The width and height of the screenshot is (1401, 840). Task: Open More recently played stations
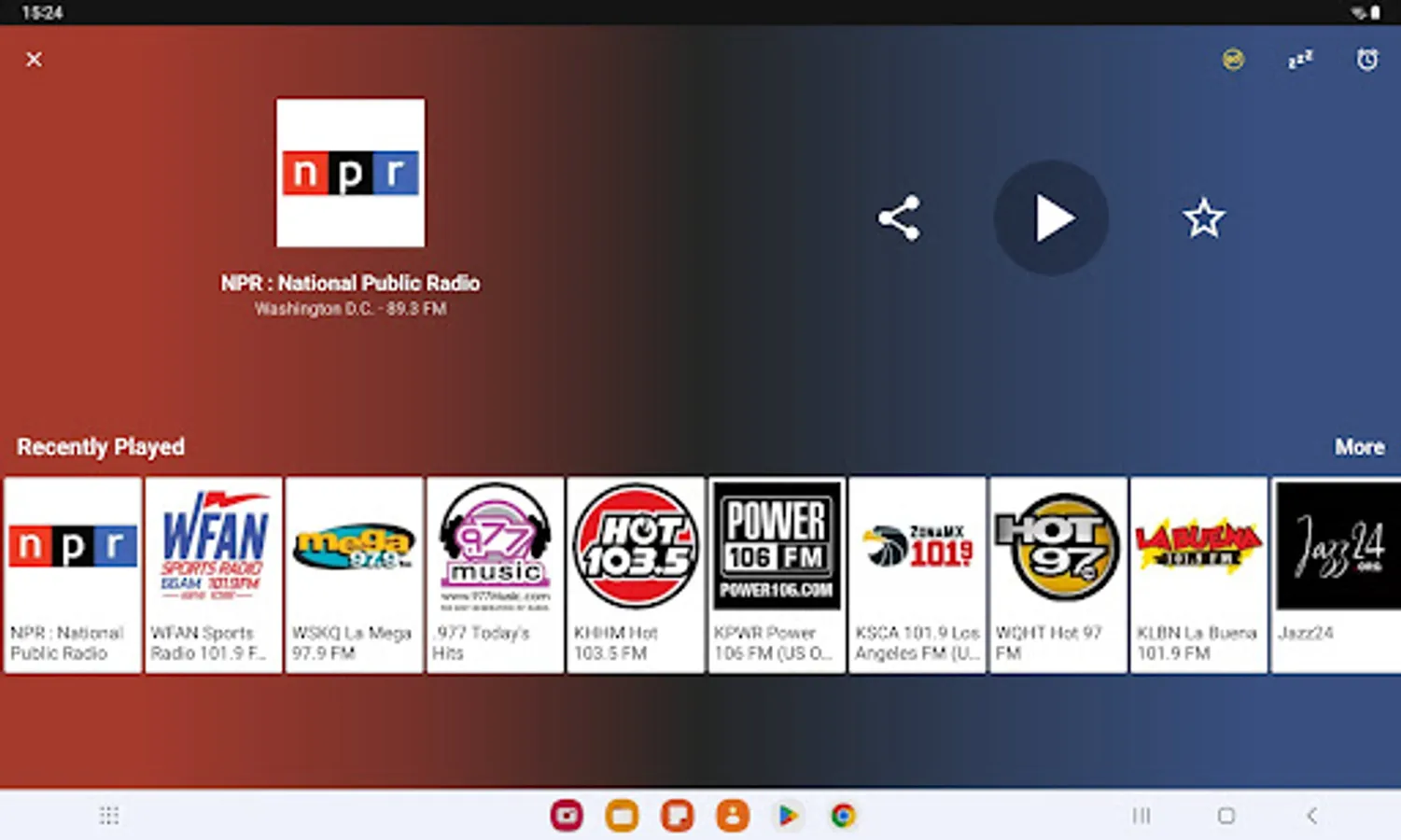coord(1359,447)
